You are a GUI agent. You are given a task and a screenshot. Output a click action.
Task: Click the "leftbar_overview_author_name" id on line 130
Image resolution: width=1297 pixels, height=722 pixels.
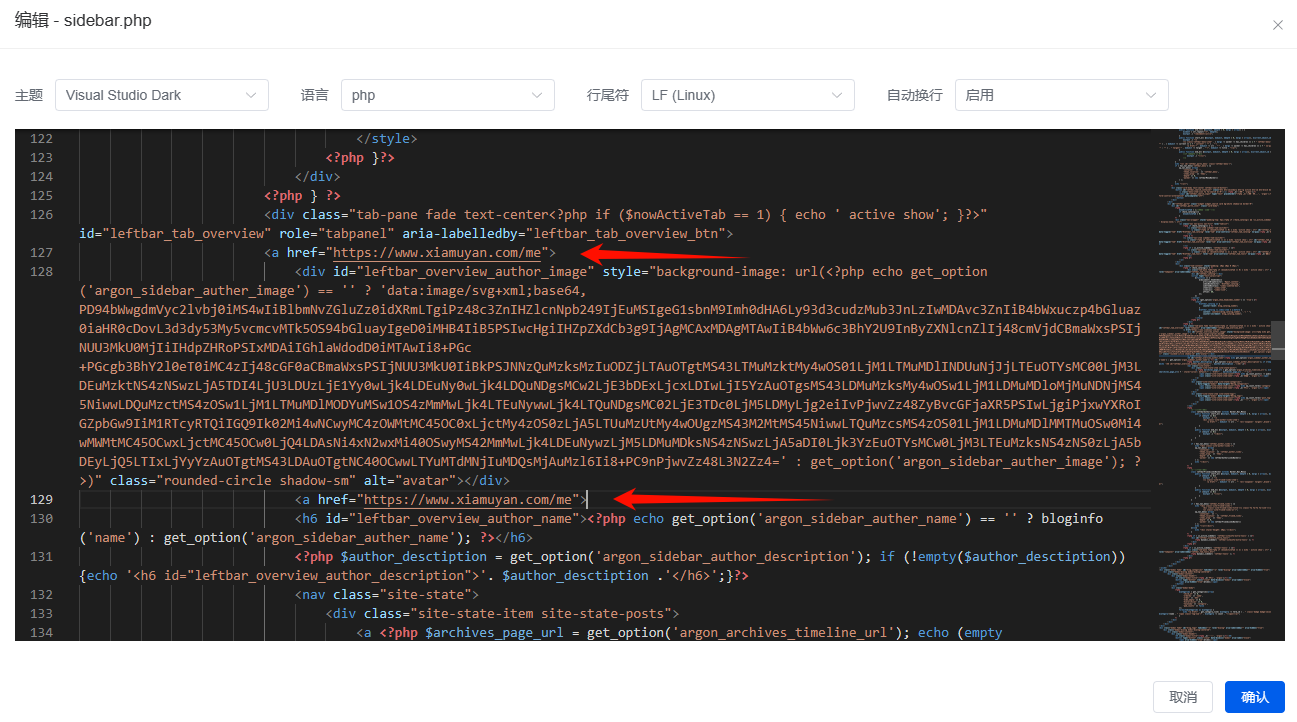pyautogui.click(x=464, y=519)
